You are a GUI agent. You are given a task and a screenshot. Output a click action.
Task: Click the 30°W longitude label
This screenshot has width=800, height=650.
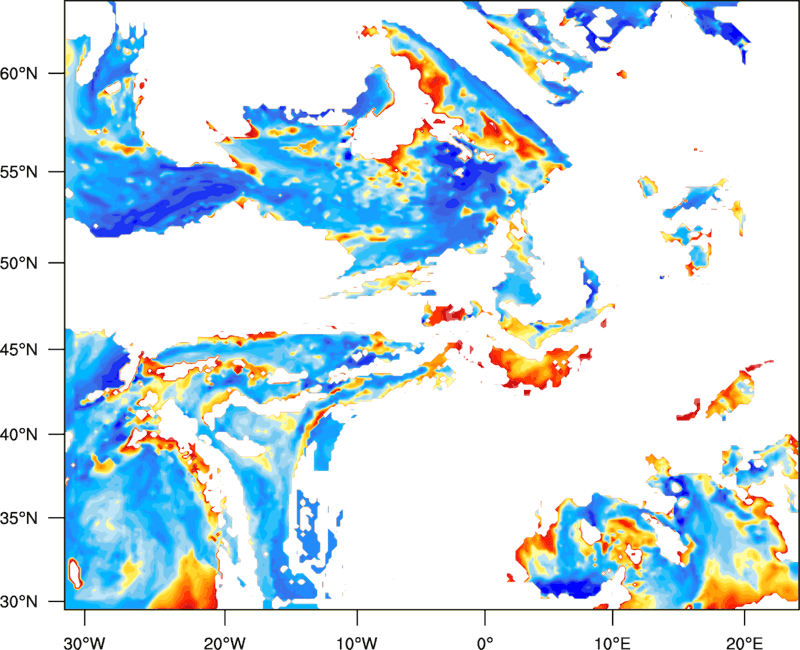pos(84,643)
